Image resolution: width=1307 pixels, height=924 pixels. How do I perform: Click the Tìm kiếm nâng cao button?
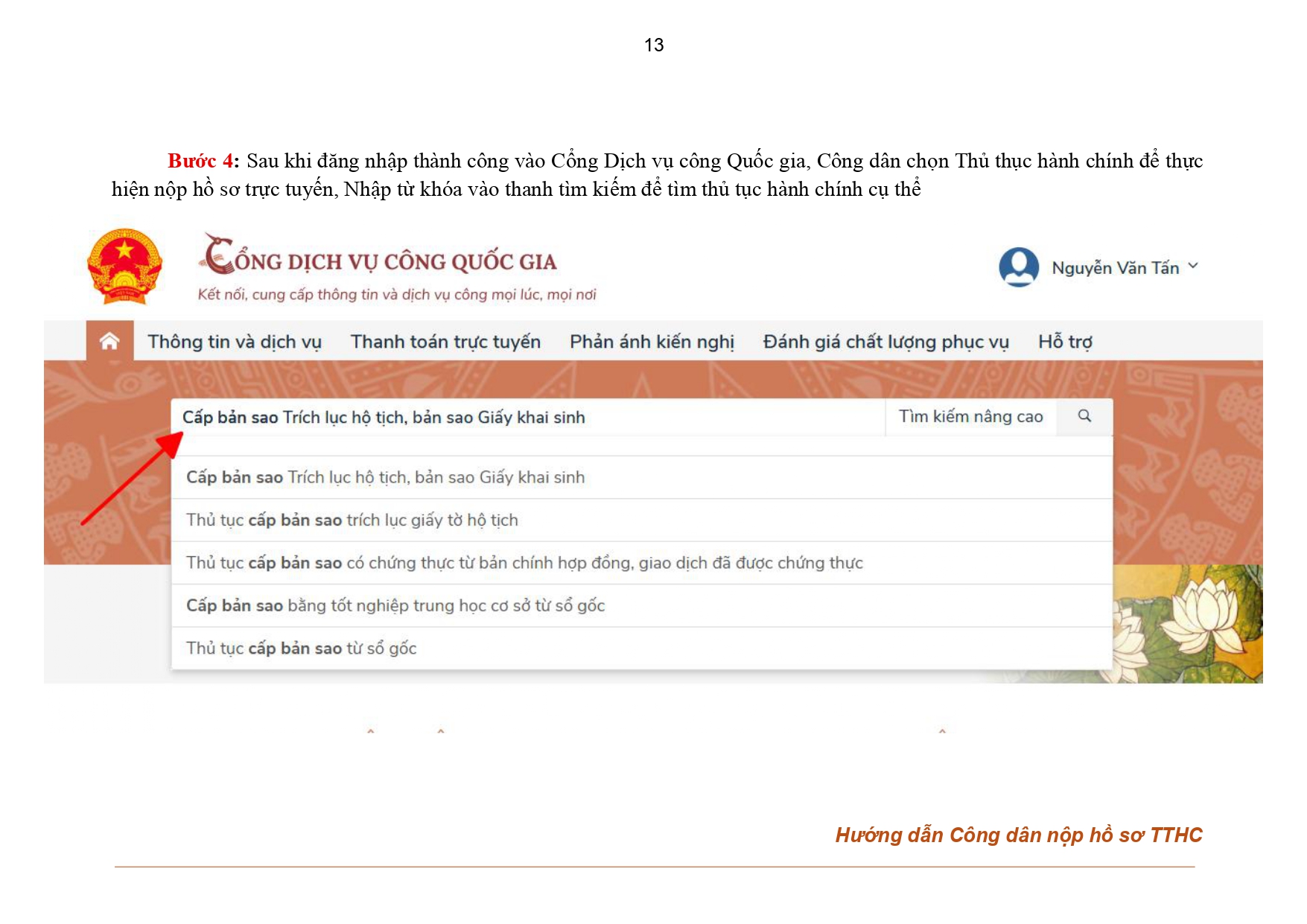point(970,416)
